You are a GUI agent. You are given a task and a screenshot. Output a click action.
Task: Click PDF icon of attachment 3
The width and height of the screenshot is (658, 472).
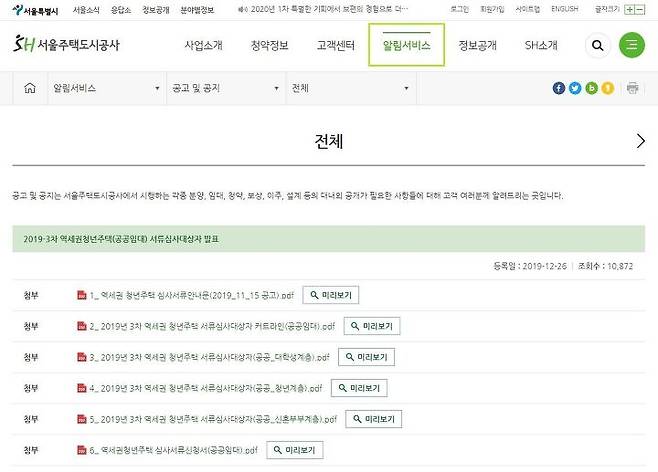coord(81,357)
